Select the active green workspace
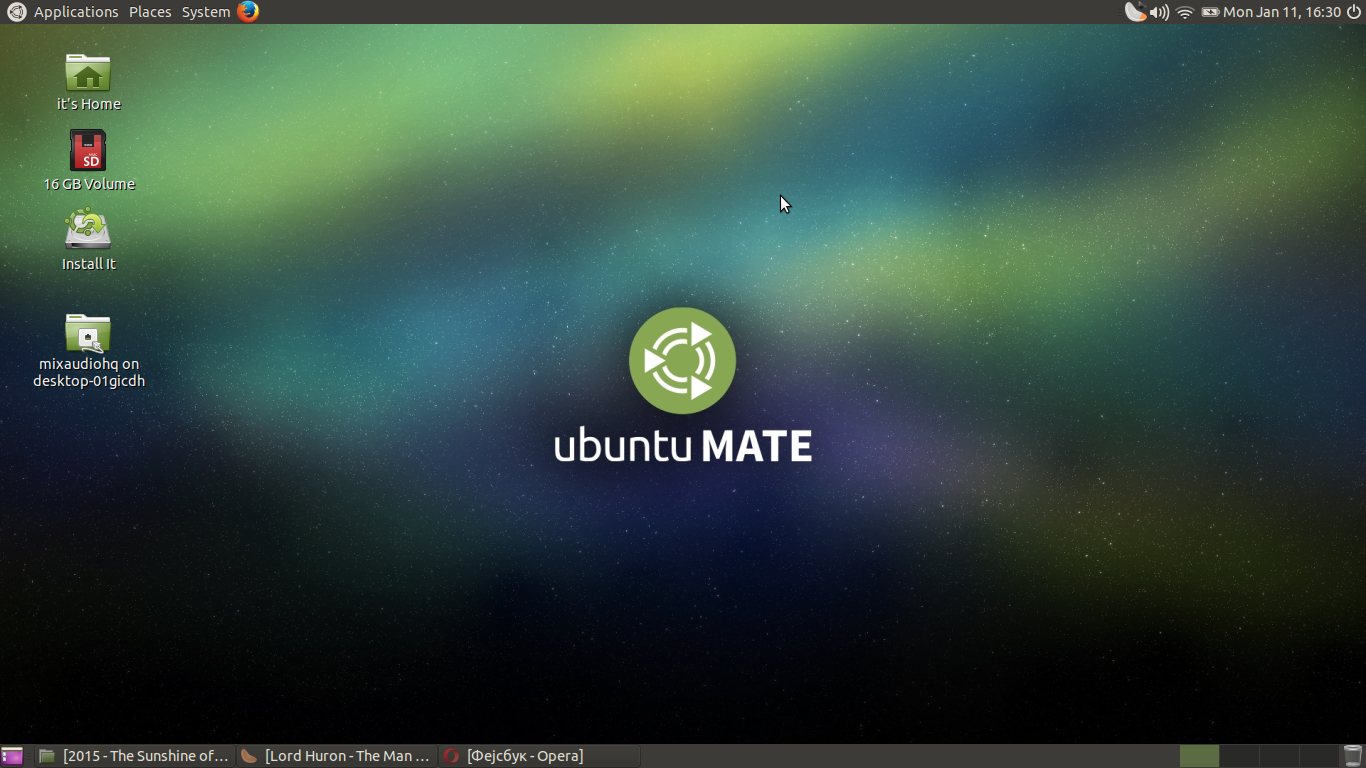 point(1200,756)
